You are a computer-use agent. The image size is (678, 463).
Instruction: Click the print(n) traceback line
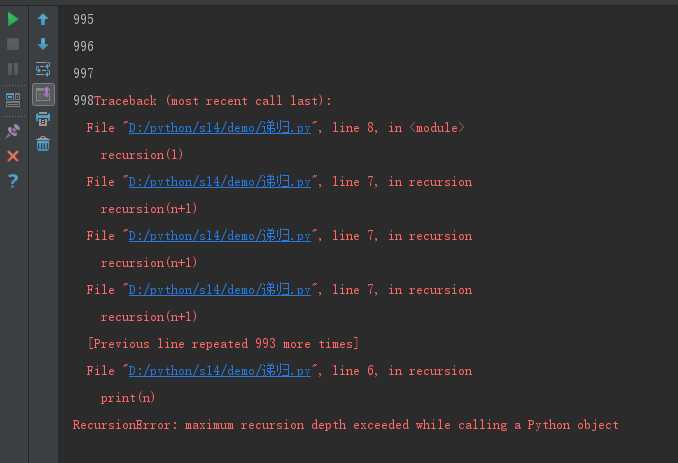[128, 398]
